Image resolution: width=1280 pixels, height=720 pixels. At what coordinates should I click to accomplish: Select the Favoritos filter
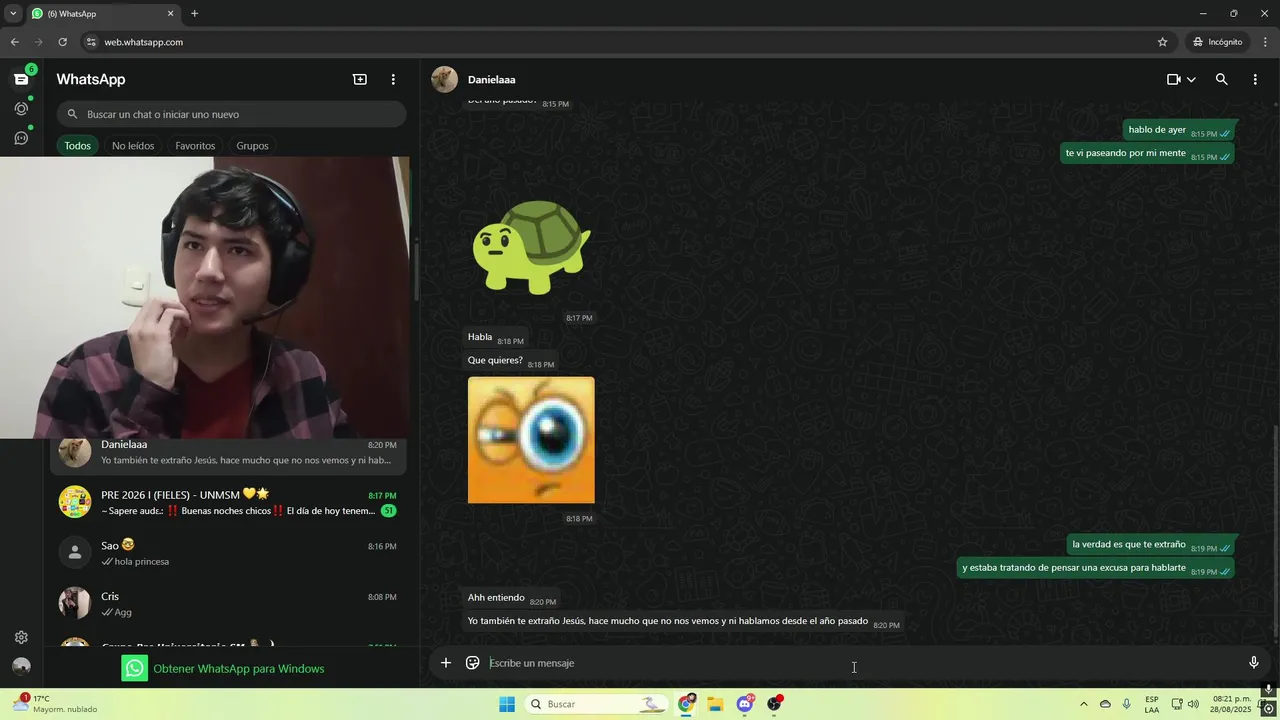[x=195, y=146]
